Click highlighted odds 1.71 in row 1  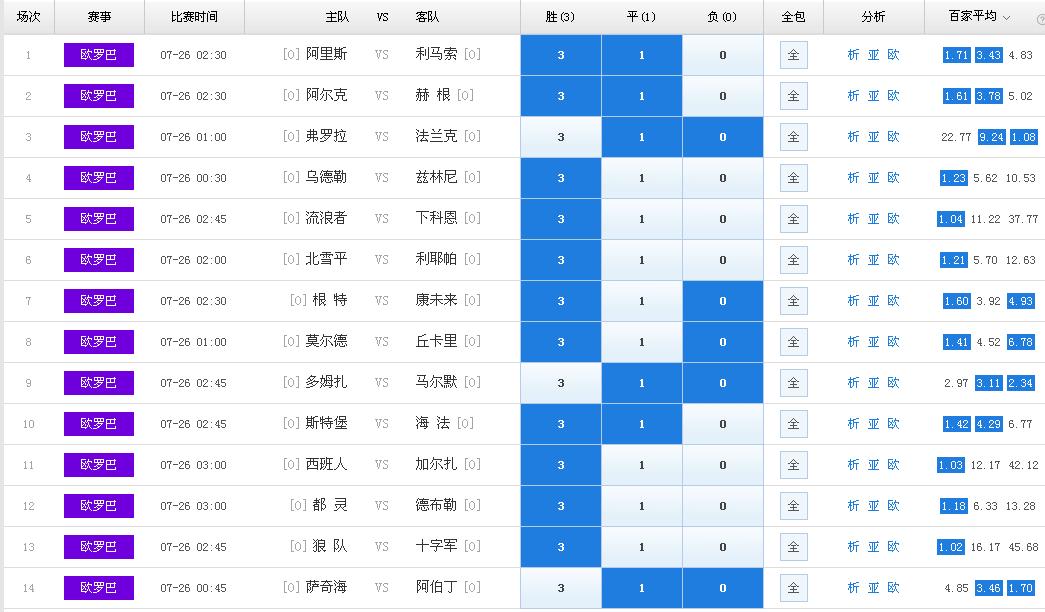click(956, 55)
